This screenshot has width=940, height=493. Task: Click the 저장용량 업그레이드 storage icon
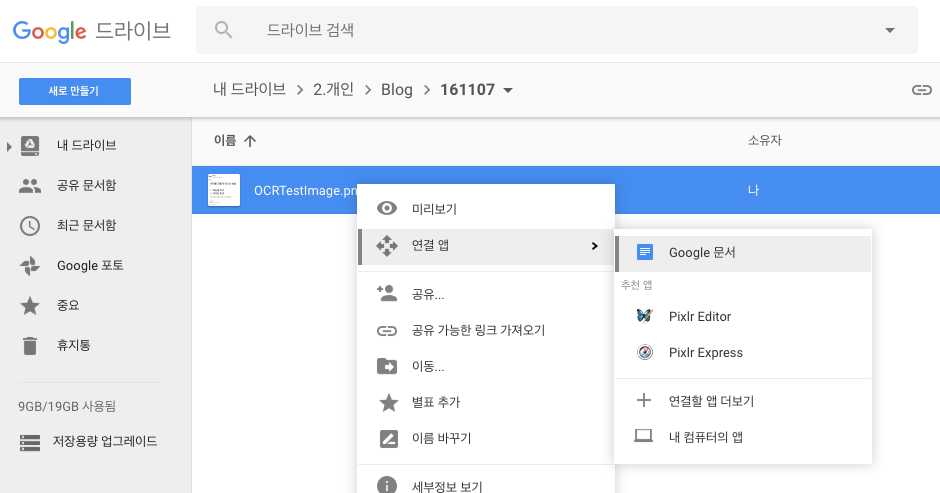click(30, 443)
